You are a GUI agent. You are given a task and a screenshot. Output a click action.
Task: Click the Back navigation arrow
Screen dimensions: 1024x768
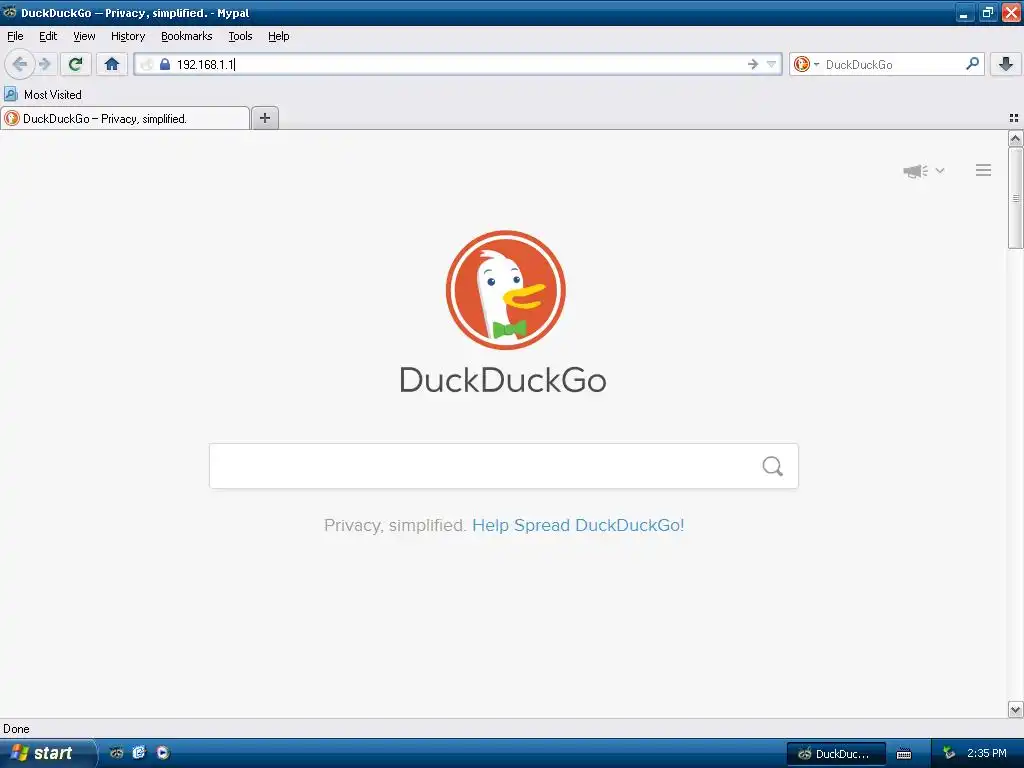(x=20, y=64)
